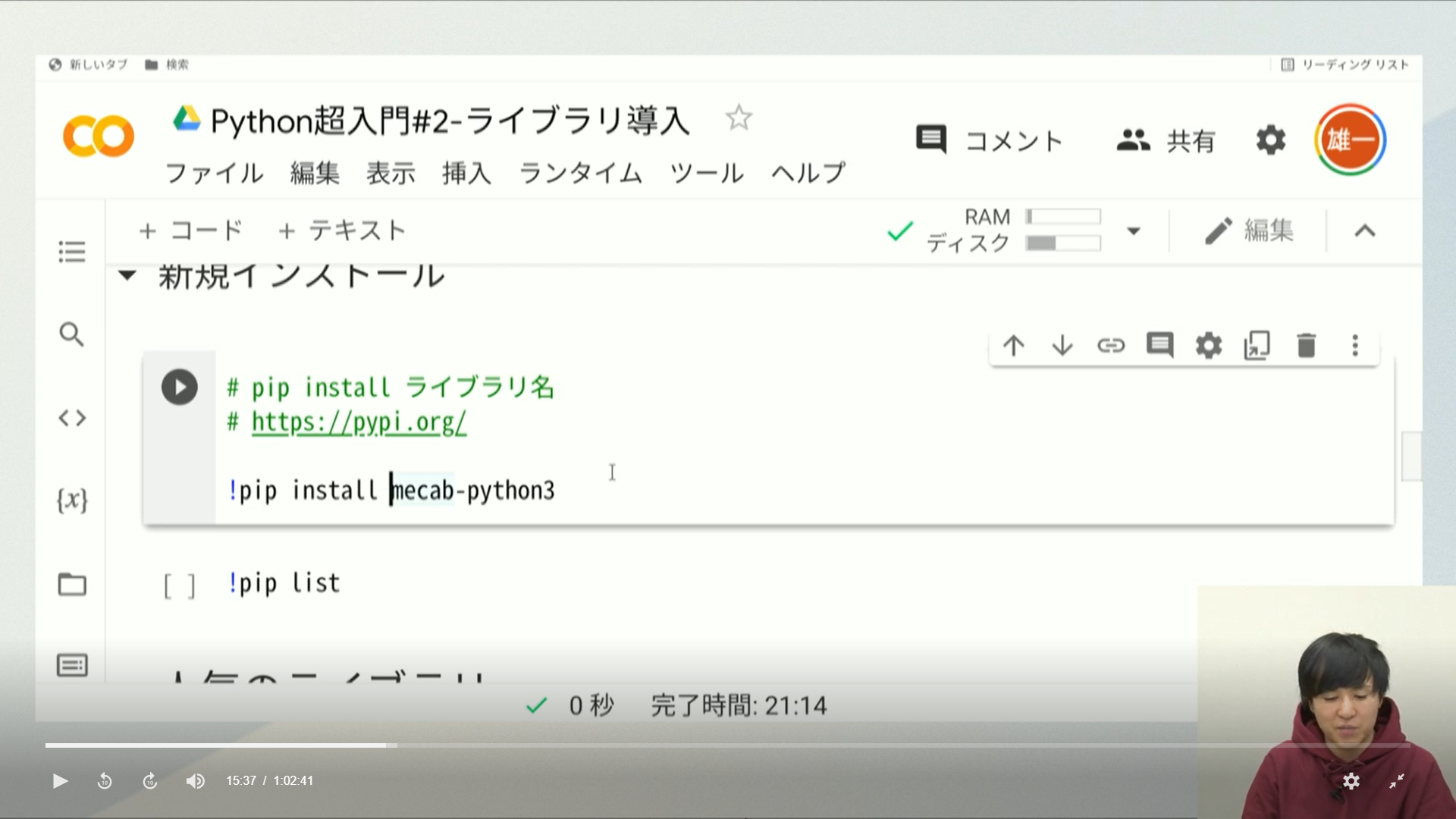1456x819 pixels.
Task: Add a comment to the cell icon
Action: [x=1159, y=346]
